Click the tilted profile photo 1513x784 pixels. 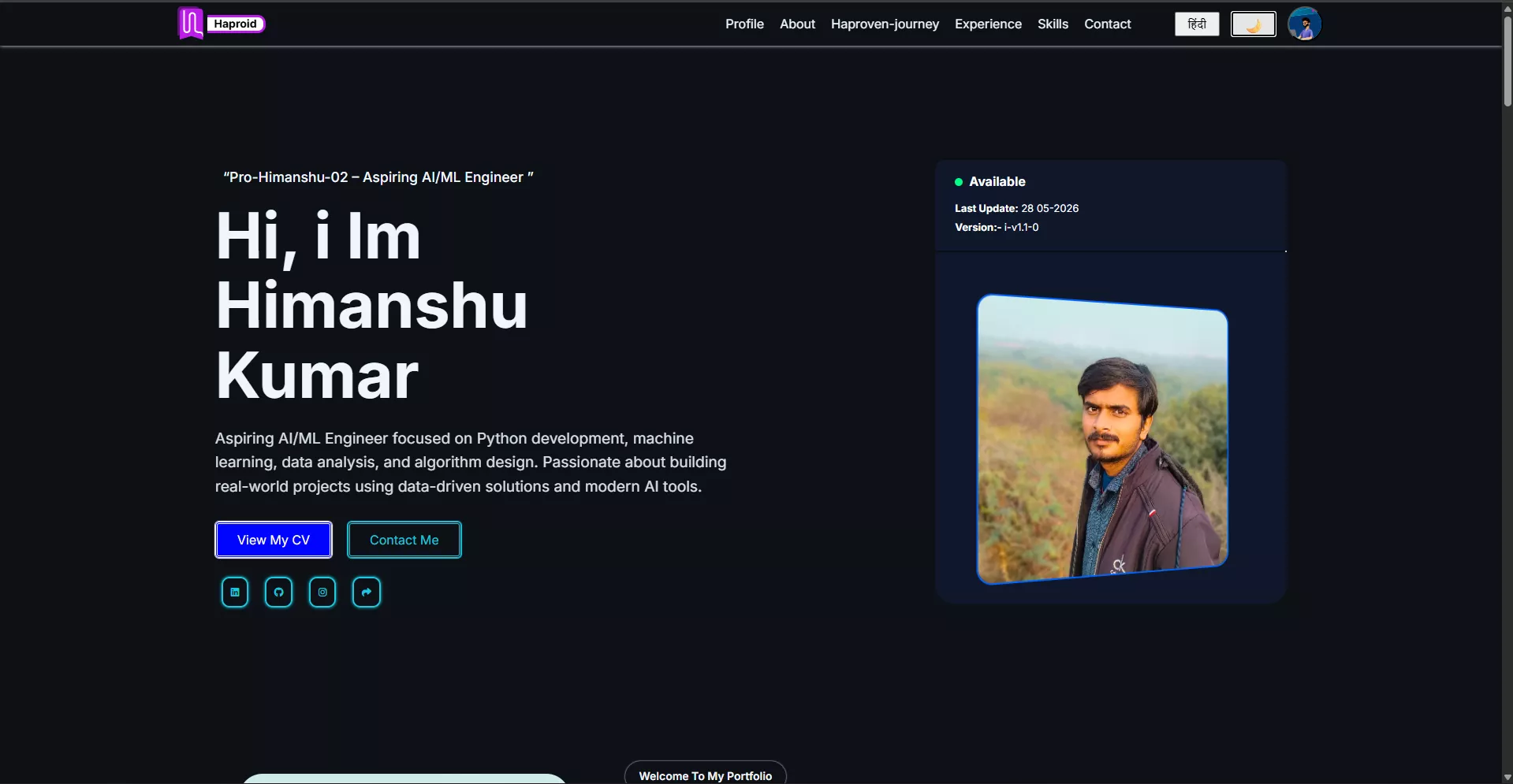(x=1102, y=439)
